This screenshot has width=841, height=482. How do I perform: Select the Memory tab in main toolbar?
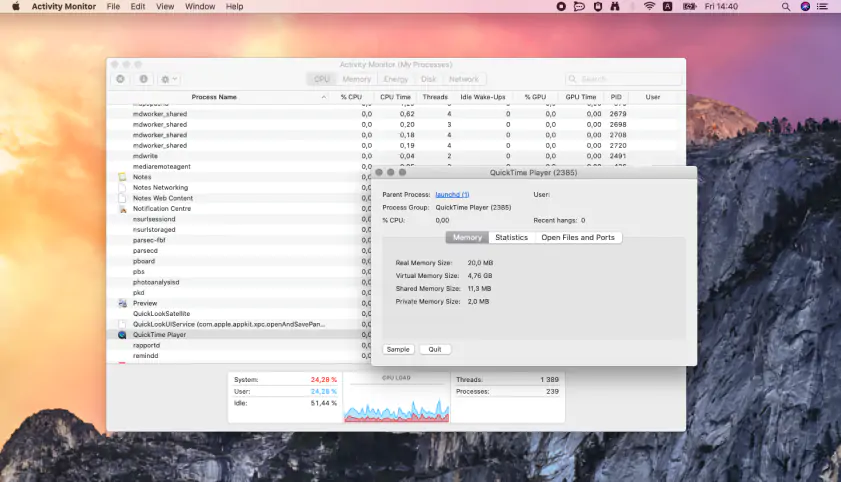coord(357,79)
